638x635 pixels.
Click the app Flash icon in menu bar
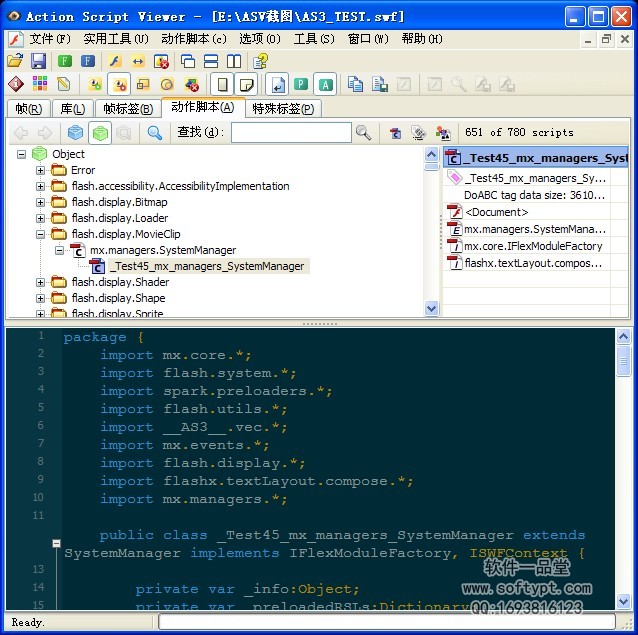click(15, 39)
